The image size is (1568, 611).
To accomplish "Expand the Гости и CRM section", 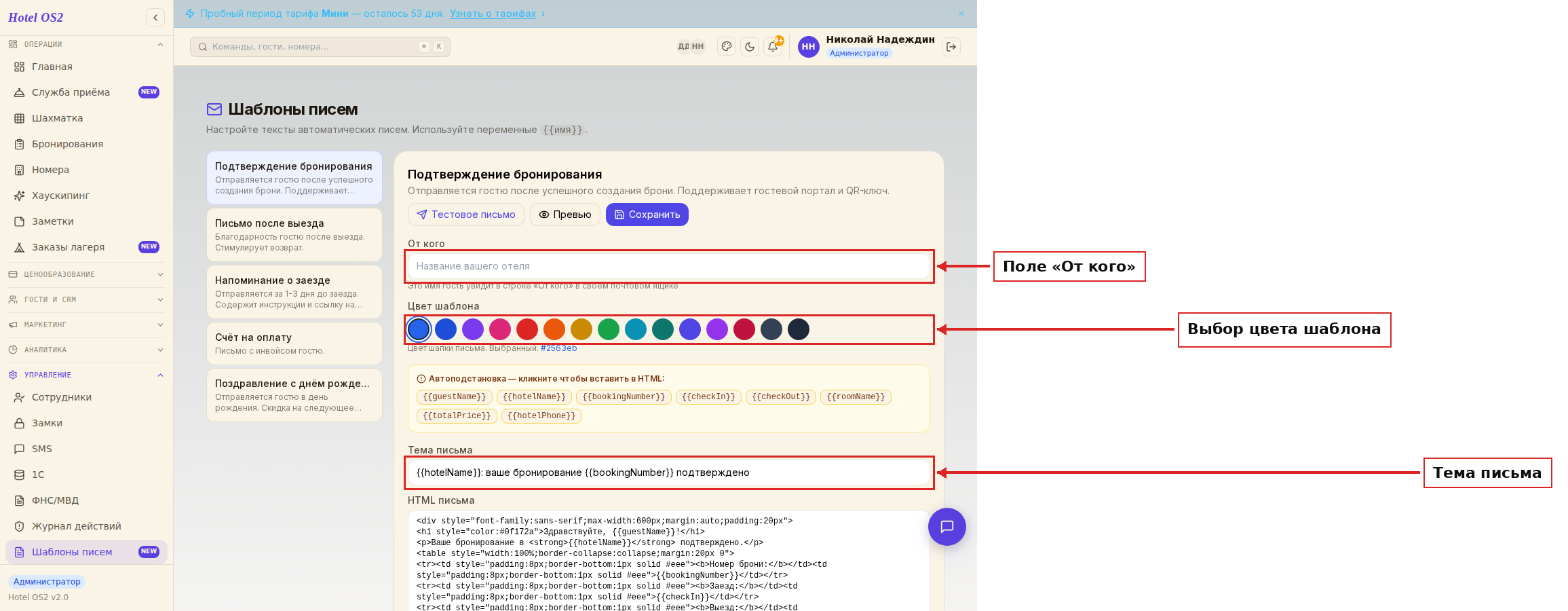I will 86,299.
